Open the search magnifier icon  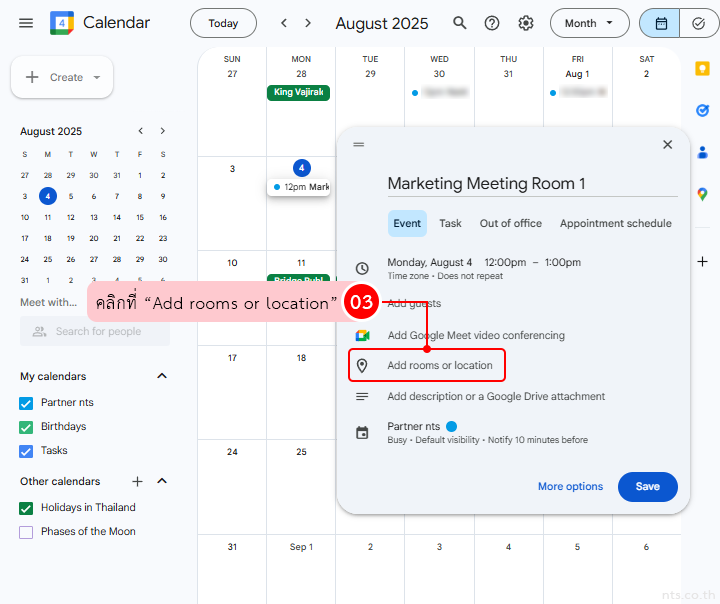460,23
